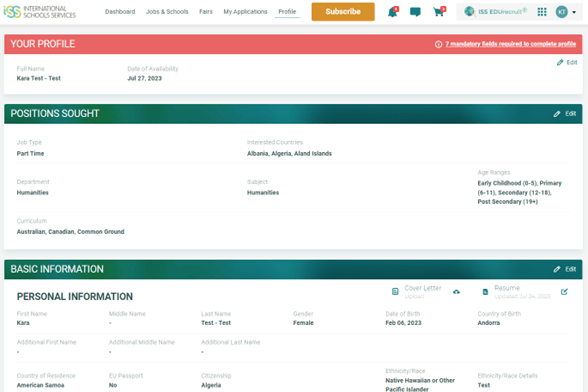Click the 'POSITIONS SOUGHT' section title
588x392 pixels.
pos(55,114)
